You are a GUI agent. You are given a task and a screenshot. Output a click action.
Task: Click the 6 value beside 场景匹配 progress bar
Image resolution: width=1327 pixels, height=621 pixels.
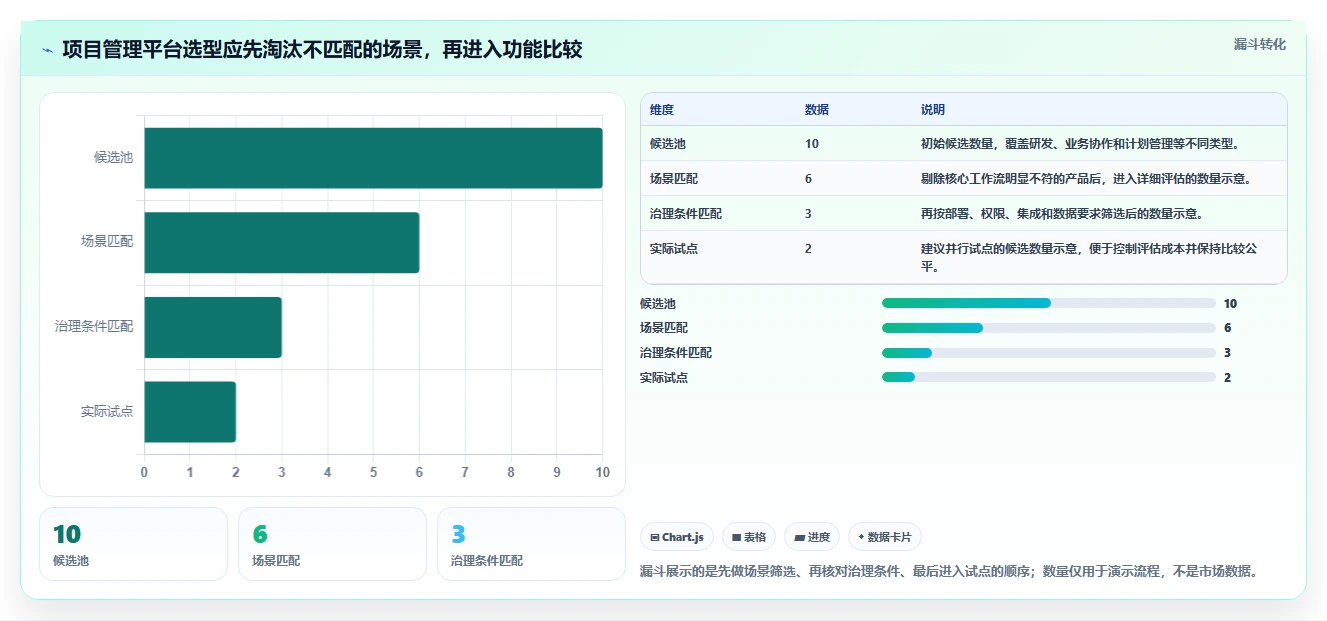click(1227, 328)
